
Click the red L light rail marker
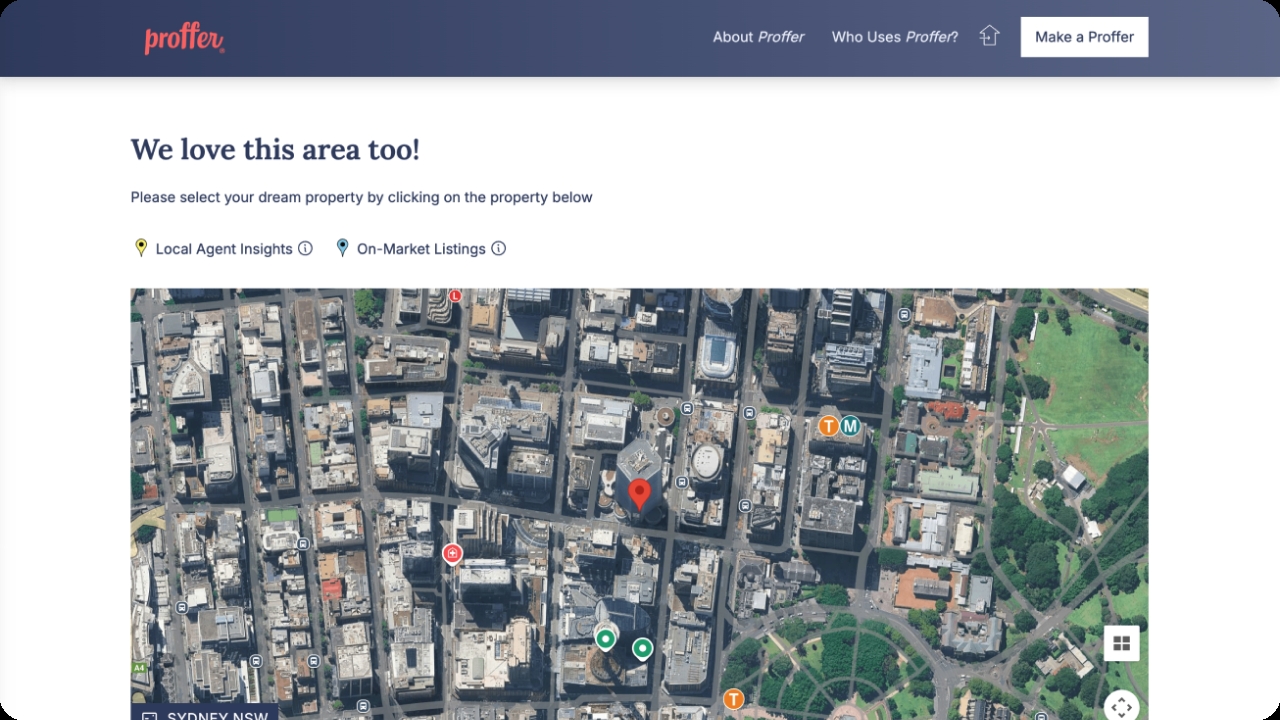pyautogui.click(x=455, y=296)
